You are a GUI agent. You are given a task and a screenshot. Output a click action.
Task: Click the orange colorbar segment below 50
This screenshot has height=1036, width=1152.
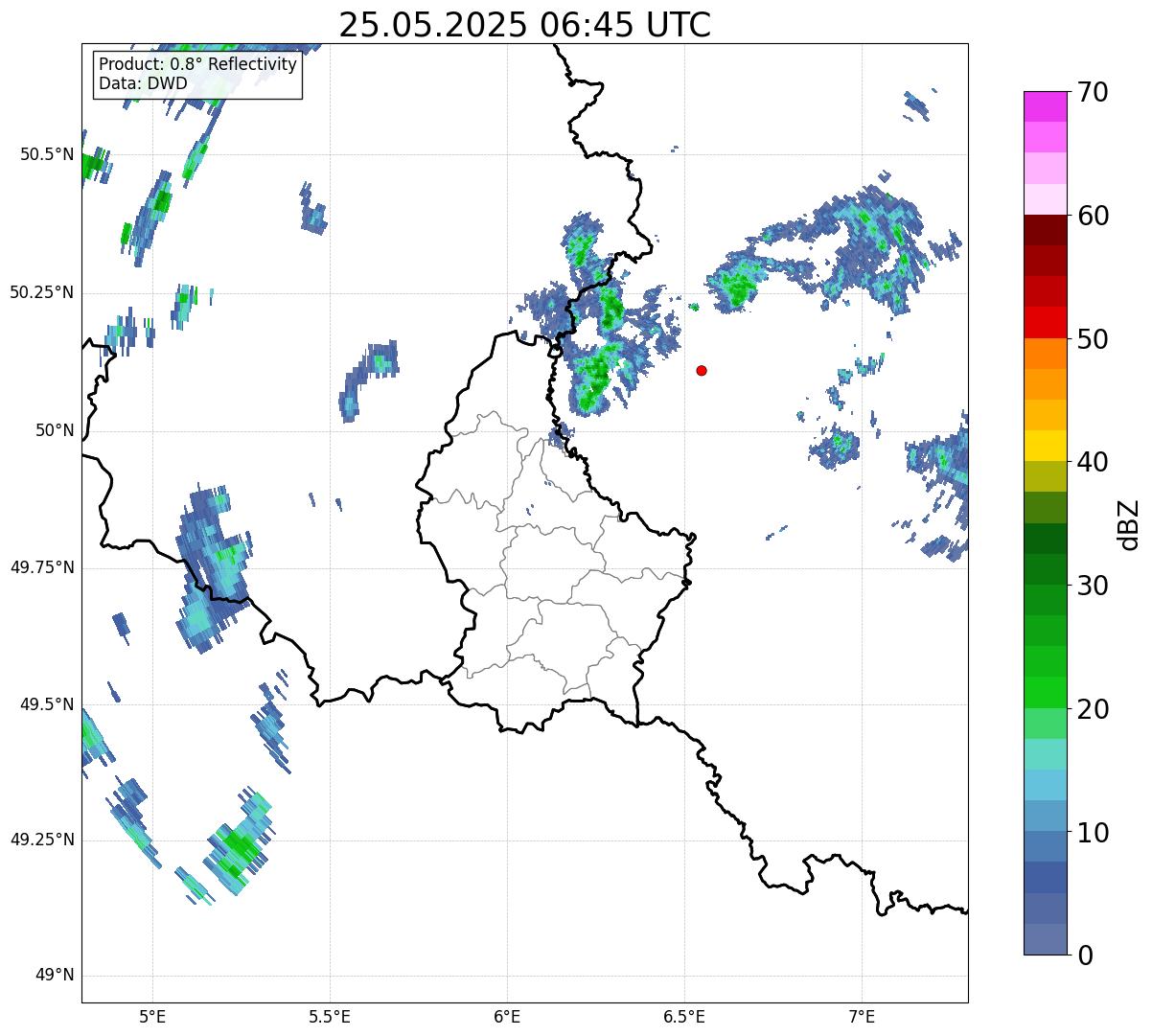tap(1045, 354)
